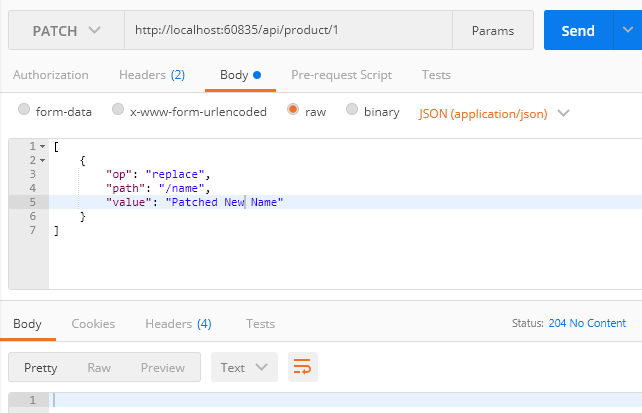The height and width of the screenshot is (413, 642).
Task: Switch to the response Cookies tab
Action: click(x=93, y=324)
